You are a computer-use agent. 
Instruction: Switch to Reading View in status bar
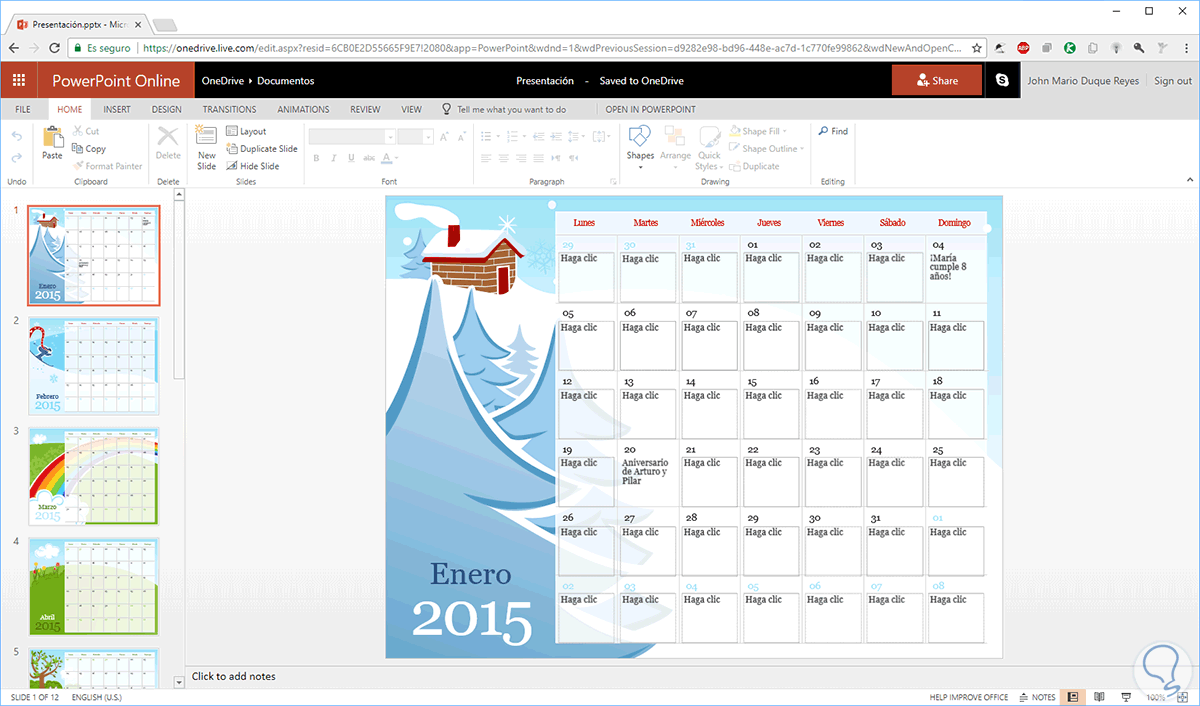tap(1099, 697)
